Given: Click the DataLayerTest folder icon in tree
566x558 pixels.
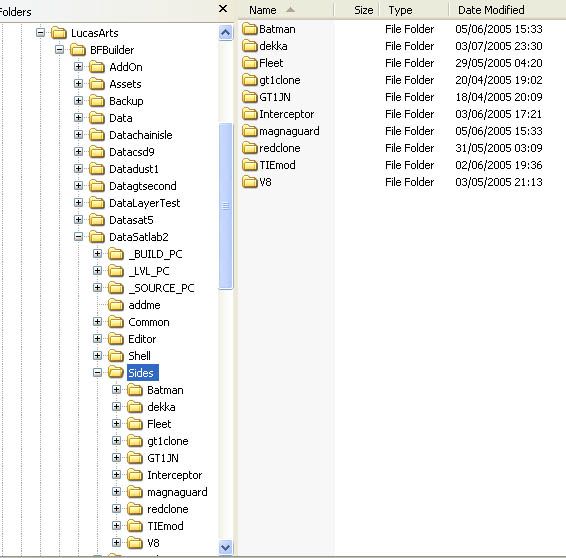Looking at the screenshot, I should [97, 203].
